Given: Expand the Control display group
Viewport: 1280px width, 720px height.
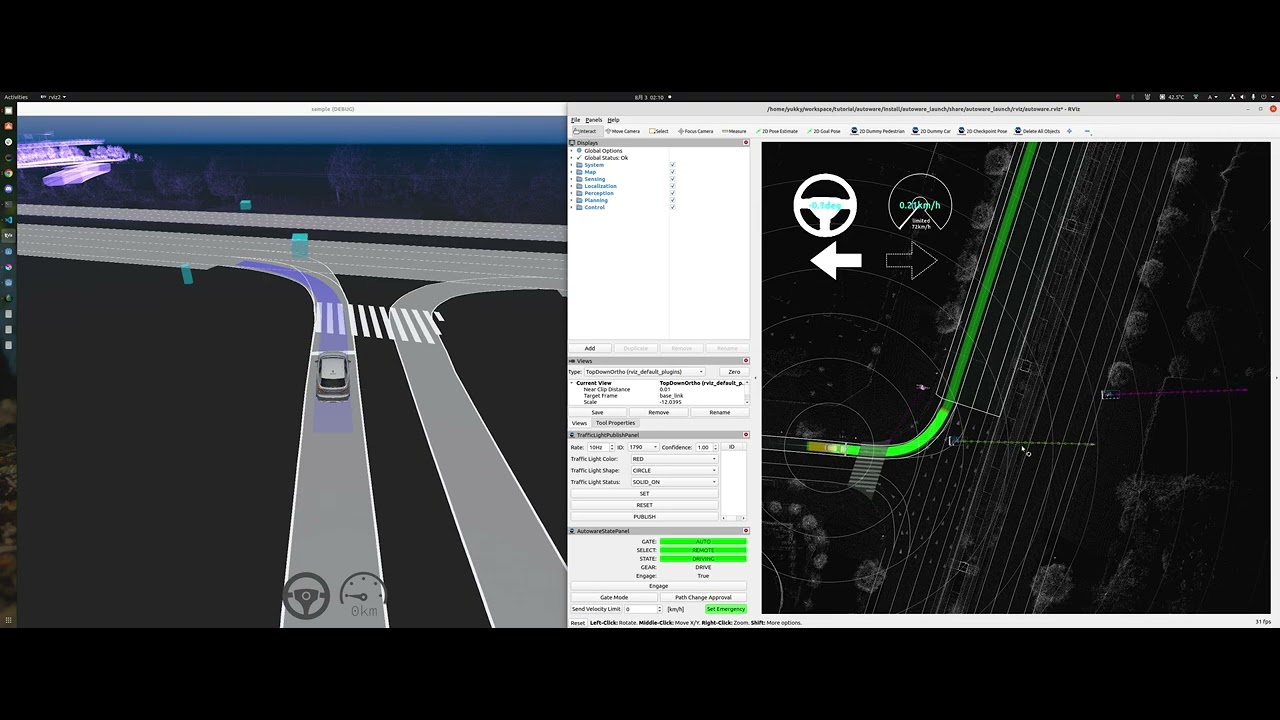Looking at the screenshot, I should [572, 207].
